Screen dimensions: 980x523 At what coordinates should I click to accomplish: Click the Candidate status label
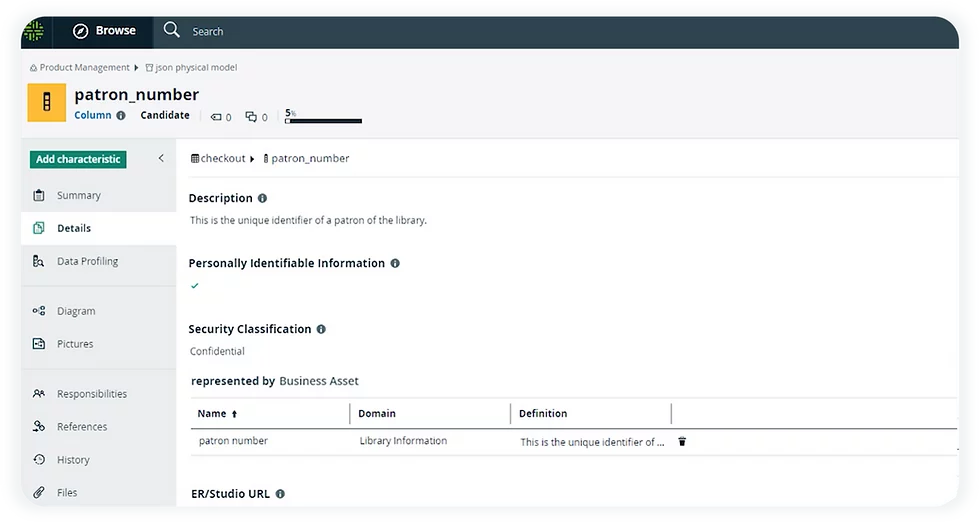click(x=165, y=115)
